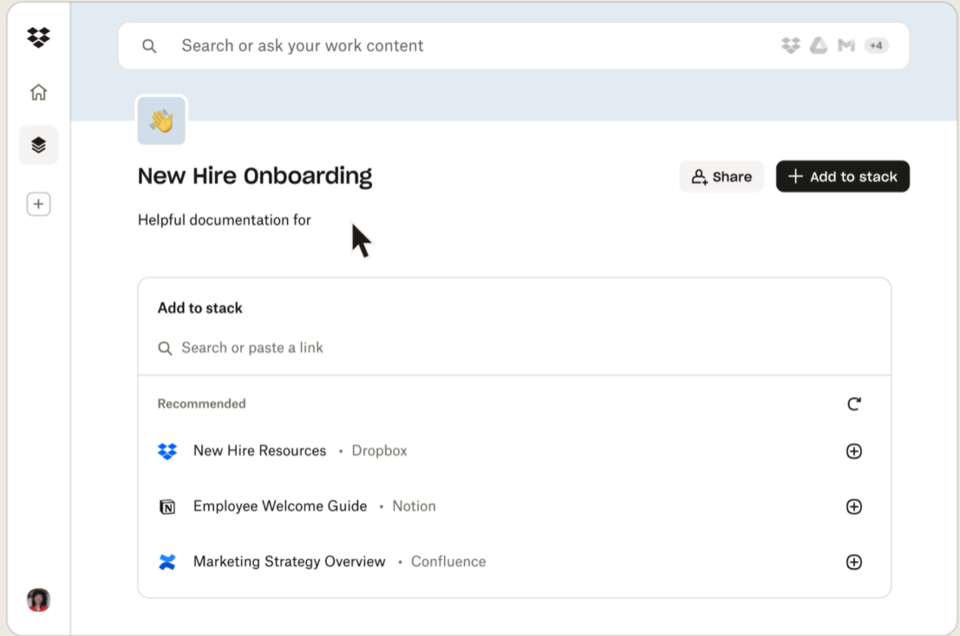Open Marketing Strategy Overview Confluence item

[289, 562]
